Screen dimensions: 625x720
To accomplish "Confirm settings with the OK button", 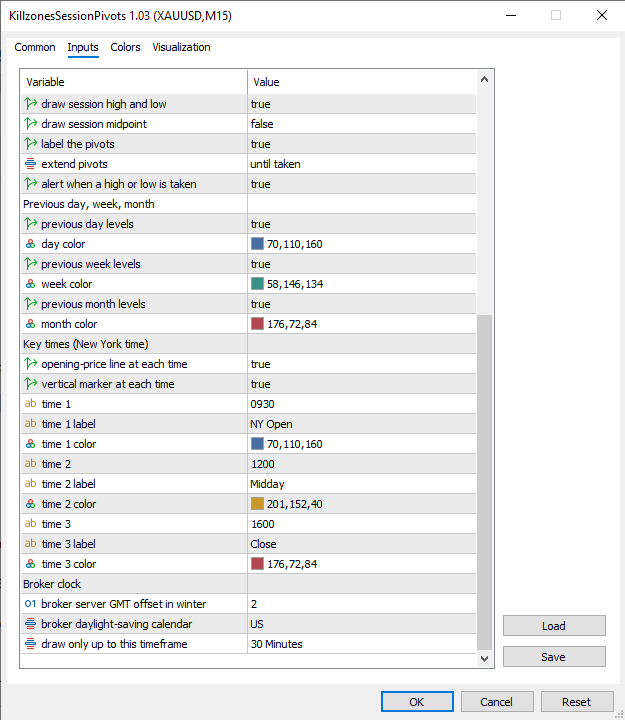I will (417, 702).
